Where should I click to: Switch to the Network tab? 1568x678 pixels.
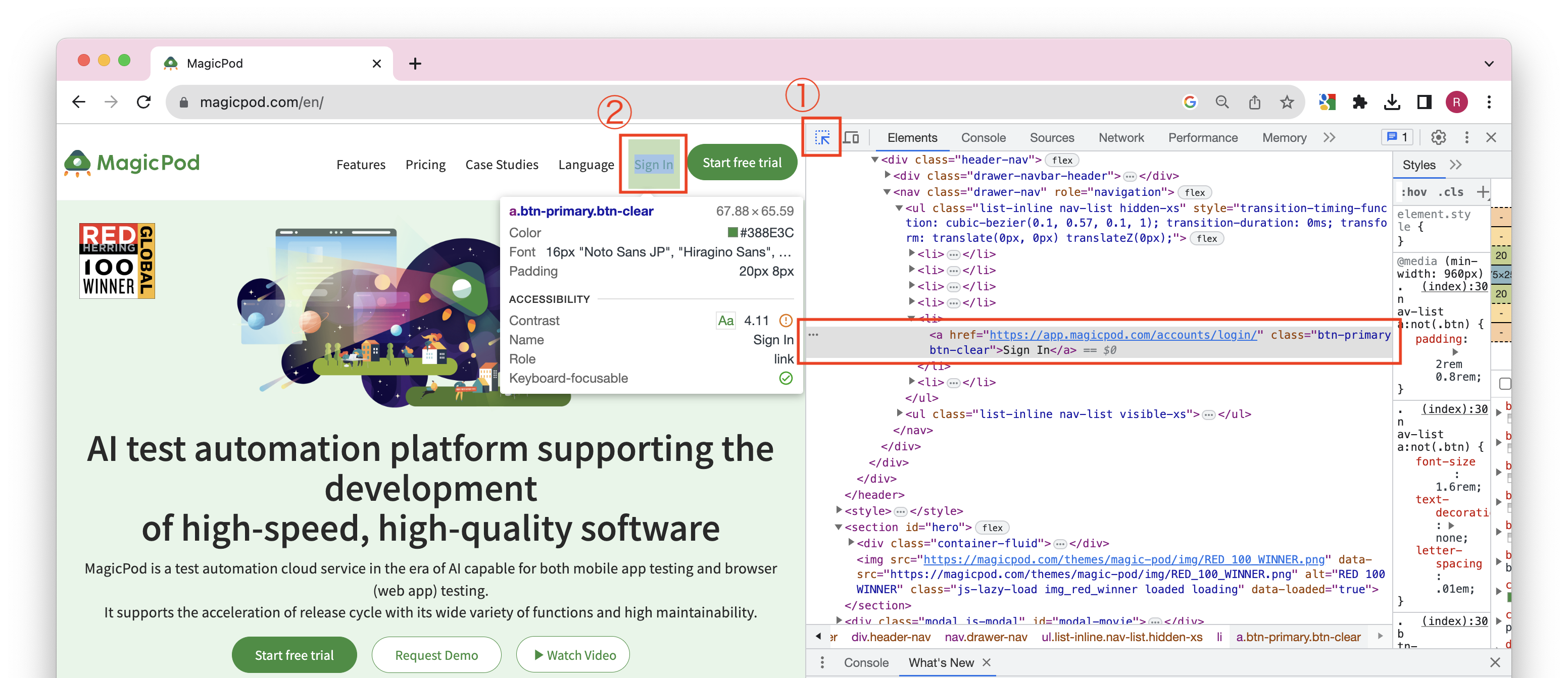[x=1121, y=138]
